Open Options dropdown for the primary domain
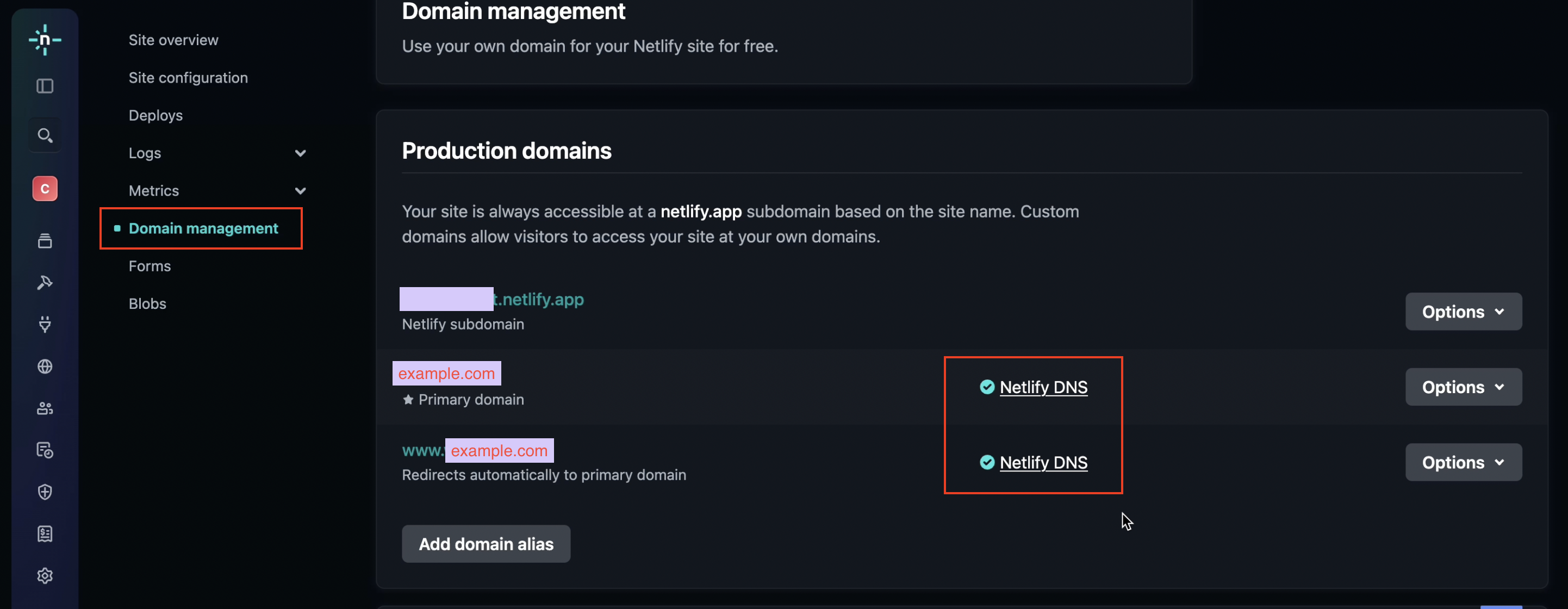Image resolution: width=1568 pixels, height=609 pixels. [x=1463, y=387]
